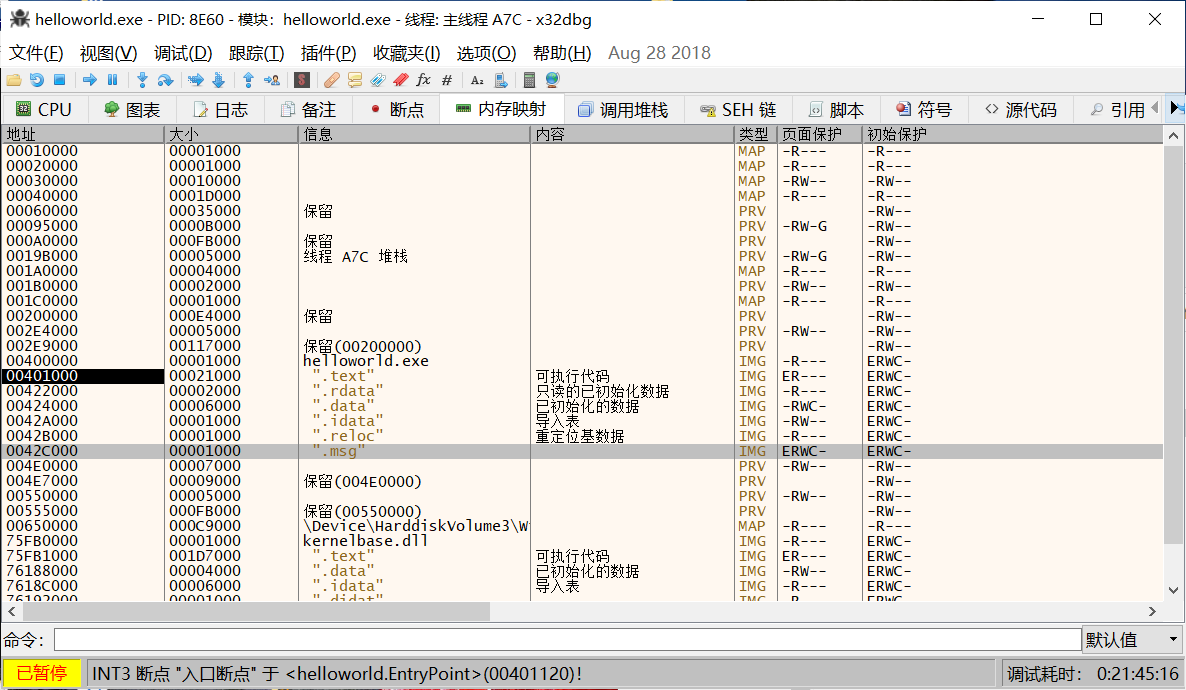1186x690 pixels.
Task: Click the Step Into icon
Action: tap(141, 79)
